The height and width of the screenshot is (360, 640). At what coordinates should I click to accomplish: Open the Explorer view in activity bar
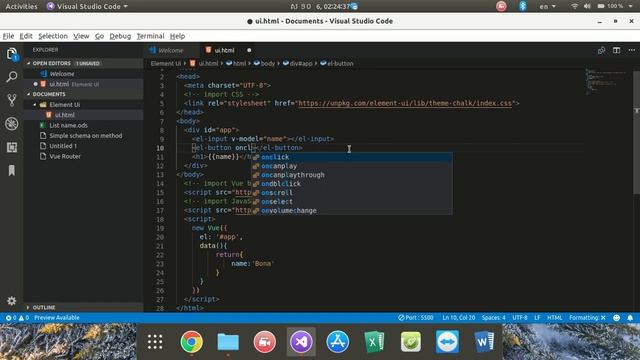click(11, 54)
